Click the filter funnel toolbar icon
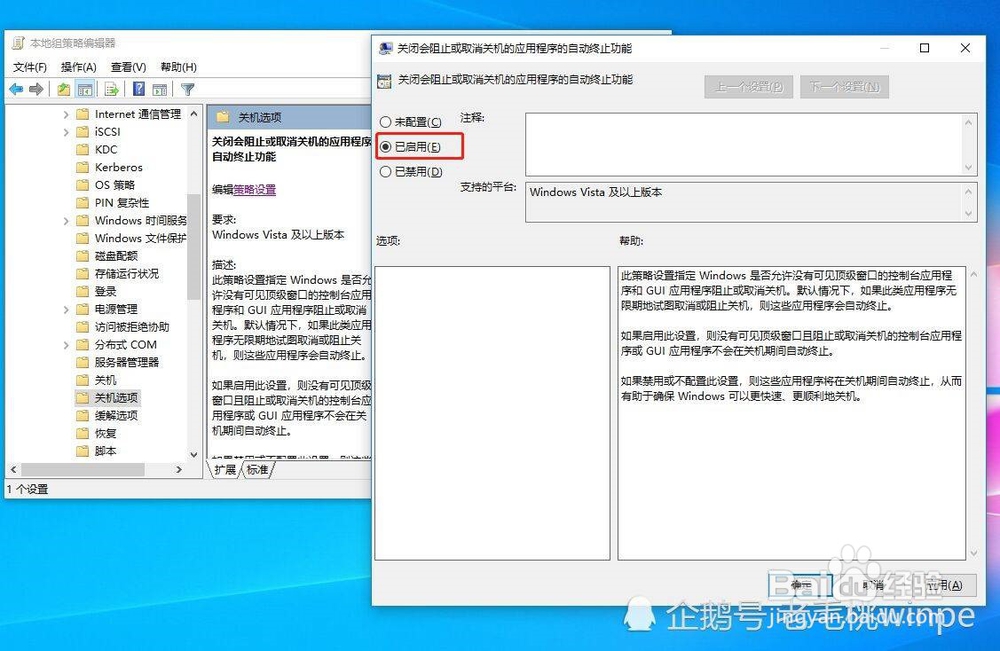Screen dimensions: 1000x651 188,89
